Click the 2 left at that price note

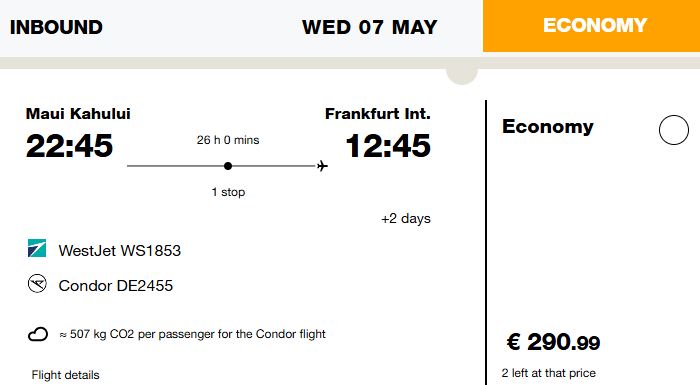(549, 373)
